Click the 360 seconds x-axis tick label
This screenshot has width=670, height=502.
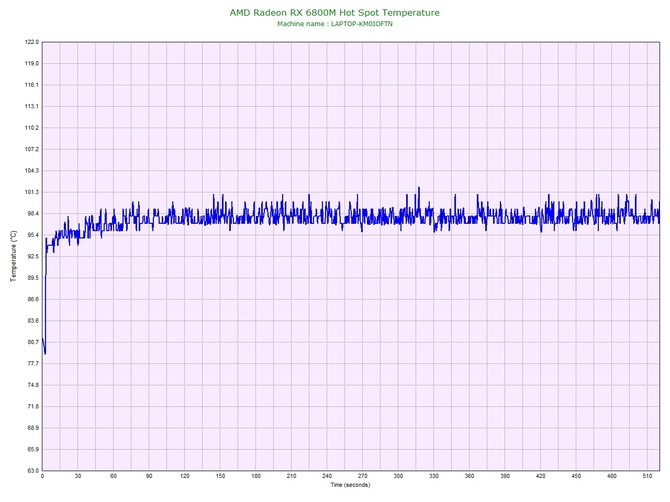click(x=470, y=476)
